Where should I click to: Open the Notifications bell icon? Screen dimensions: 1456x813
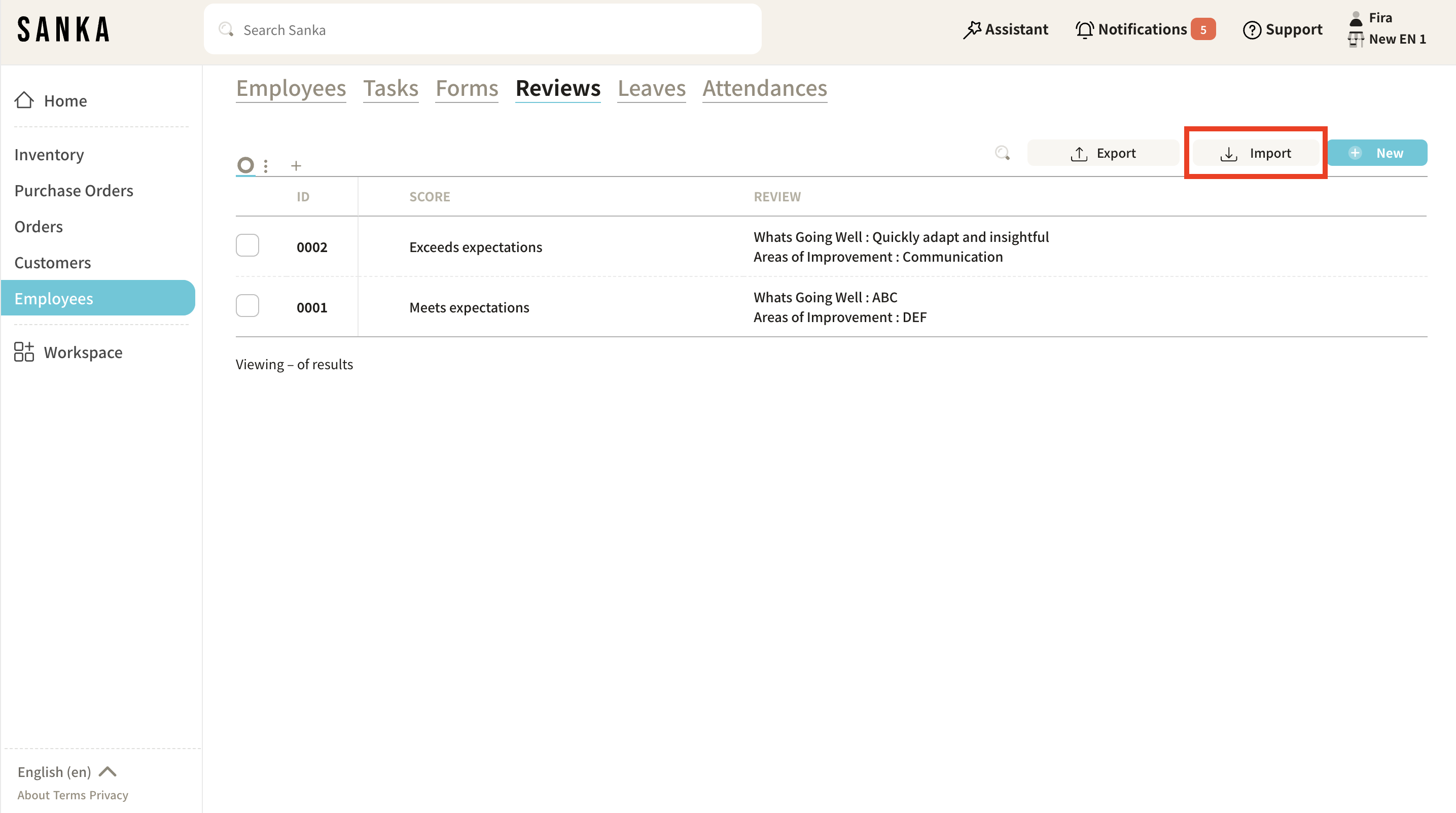point(1084,29)
